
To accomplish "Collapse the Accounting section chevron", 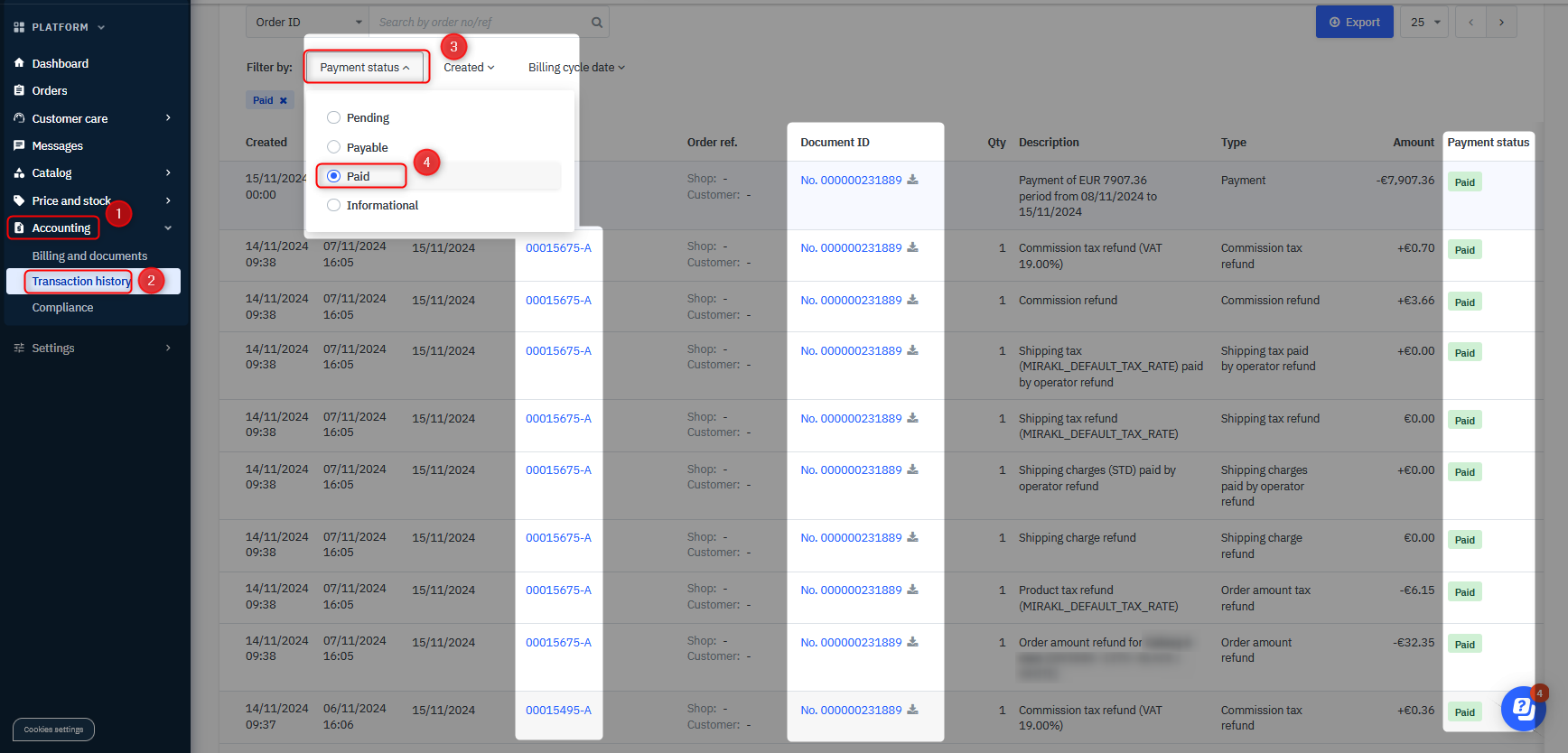I will pos(168,228).
